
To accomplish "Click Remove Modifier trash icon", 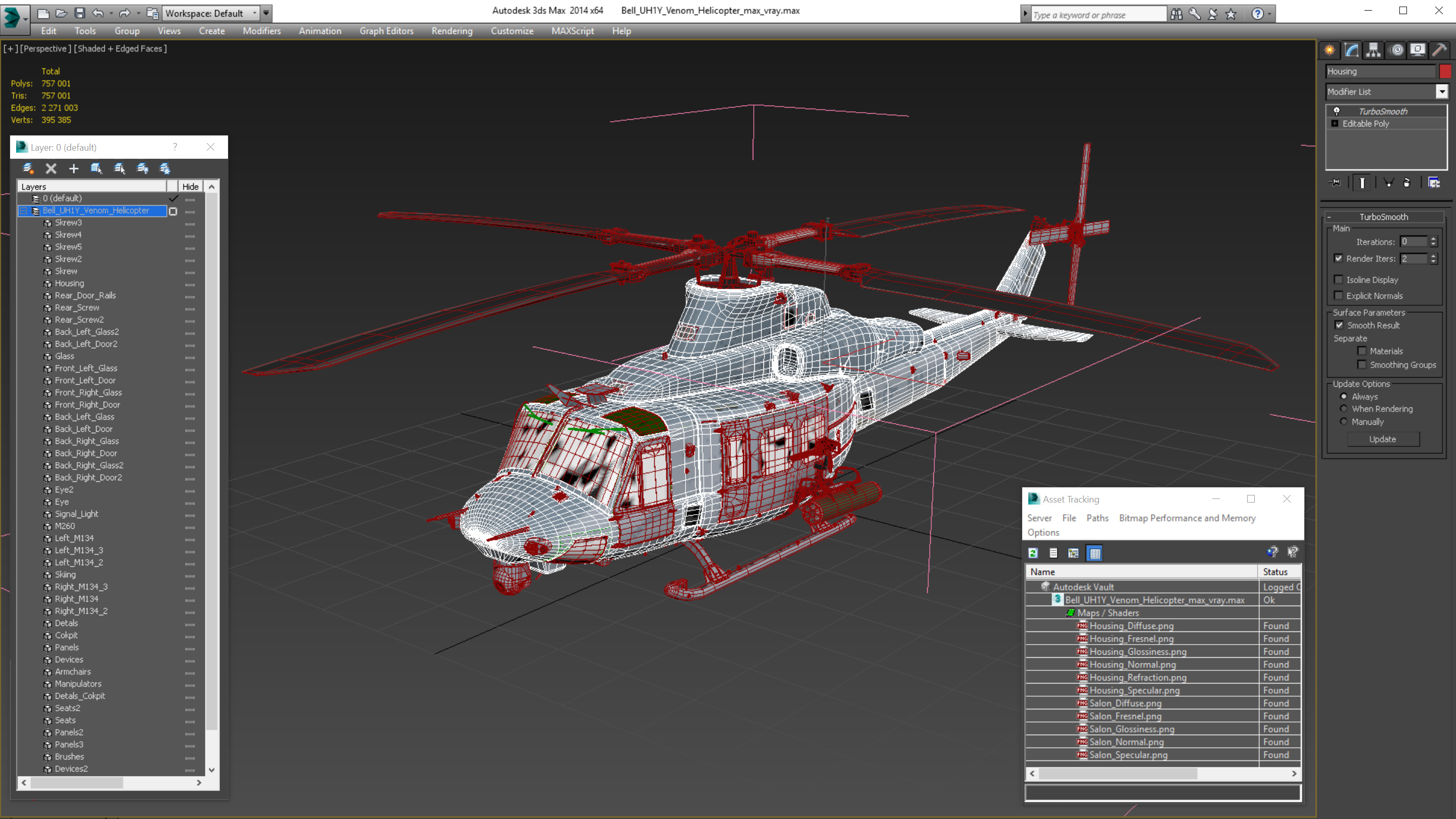I will (x=1407, y=183).
